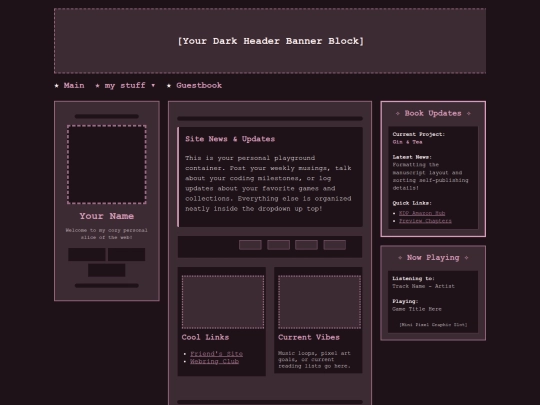
Task: Click the 'Welcome to my cozy personal' blurb
Action: [107, 233]
